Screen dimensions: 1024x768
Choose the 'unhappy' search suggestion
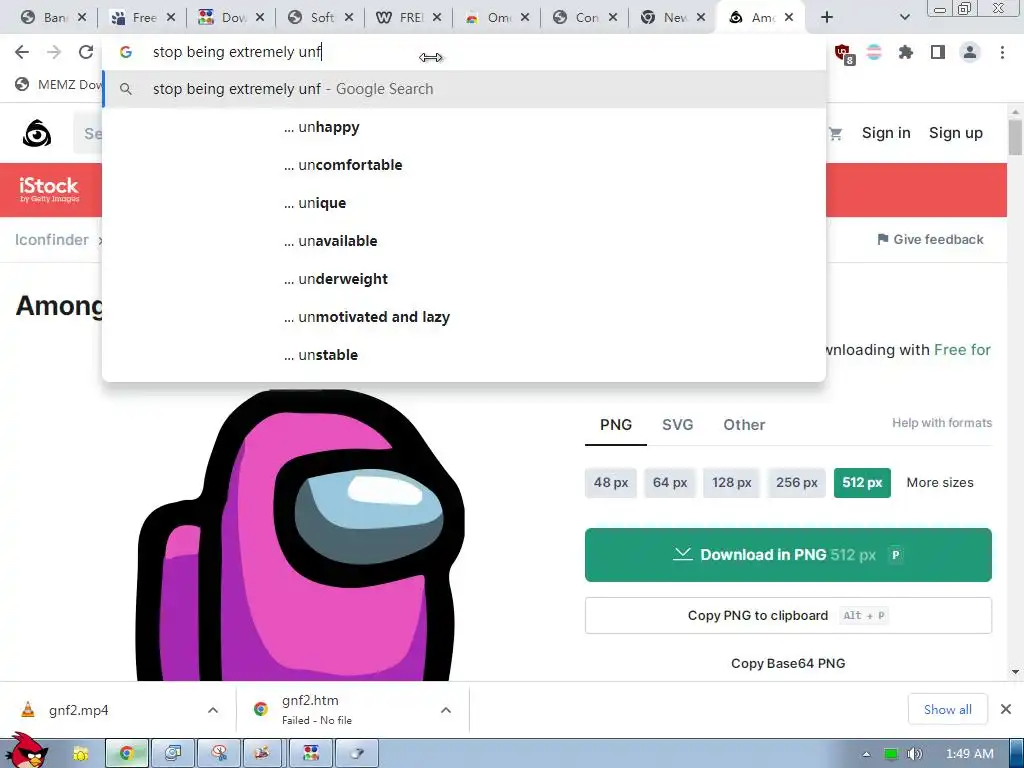click(x=464, y=127)
